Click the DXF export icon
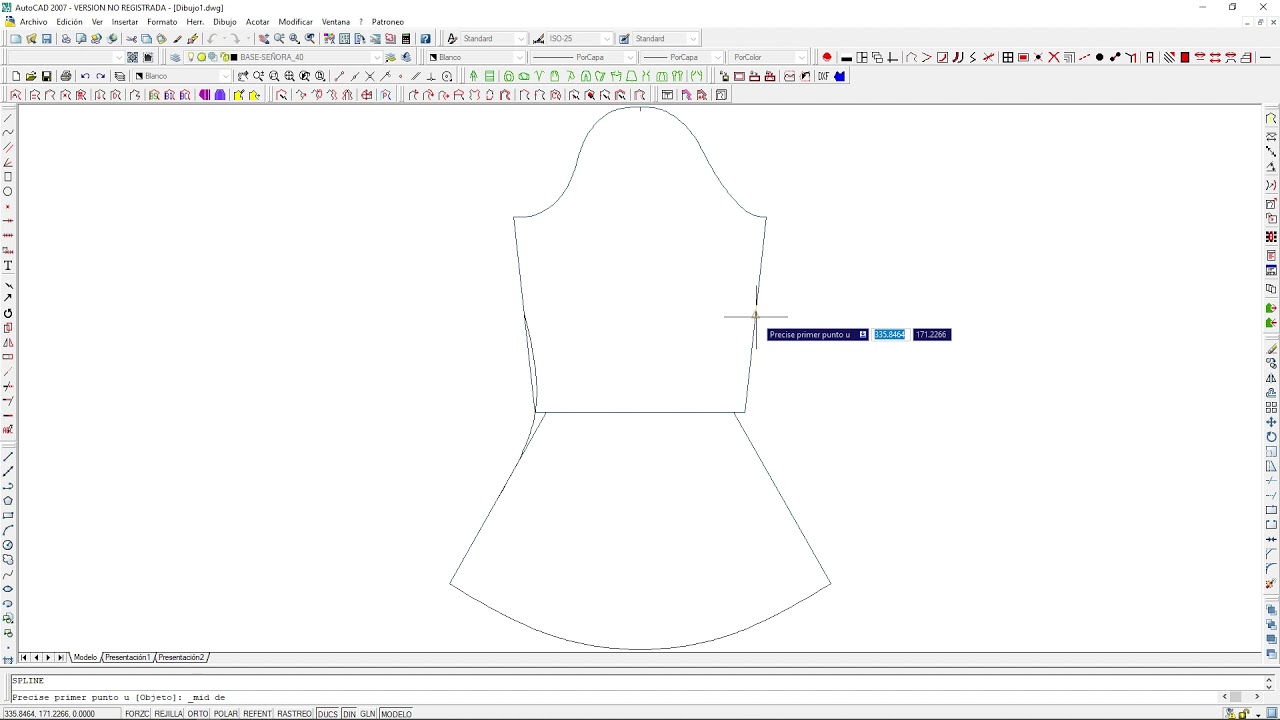The height and width of the screenshot is (720, 1280). click(824, 76)
